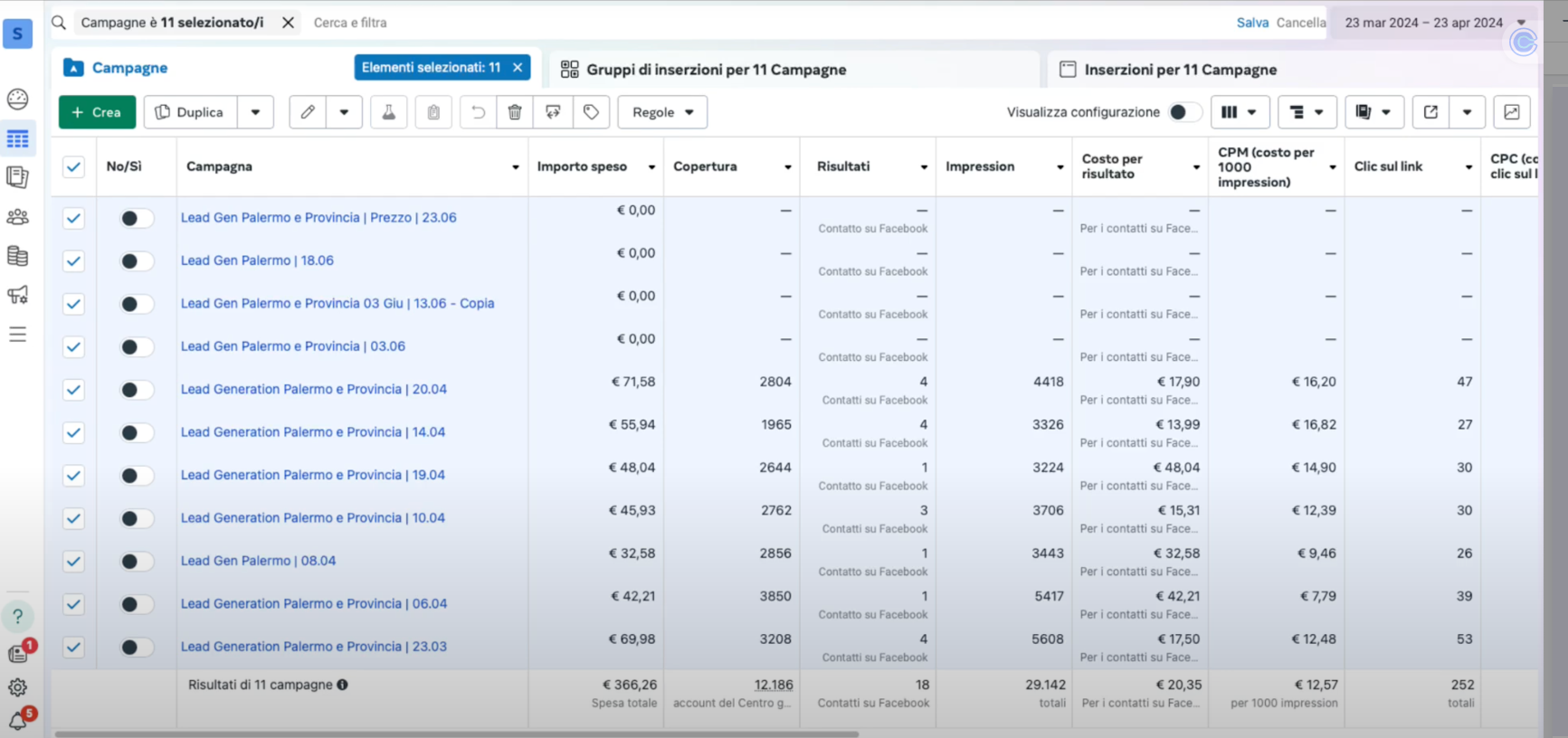Uncheck the Lead Gen Palermo | 18.06 checkbox

pos(73,261)
